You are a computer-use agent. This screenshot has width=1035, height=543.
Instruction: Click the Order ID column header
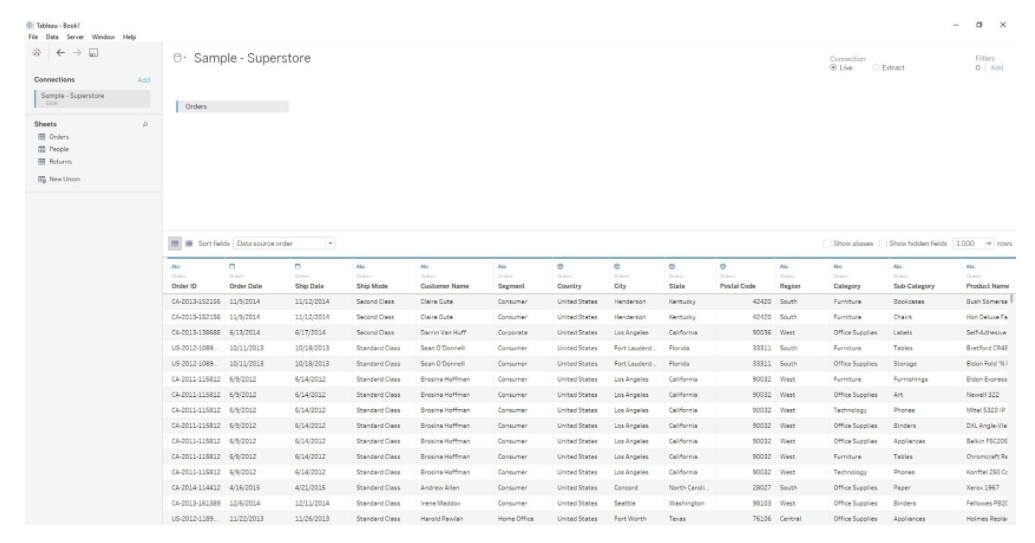(x=184, y=286)
